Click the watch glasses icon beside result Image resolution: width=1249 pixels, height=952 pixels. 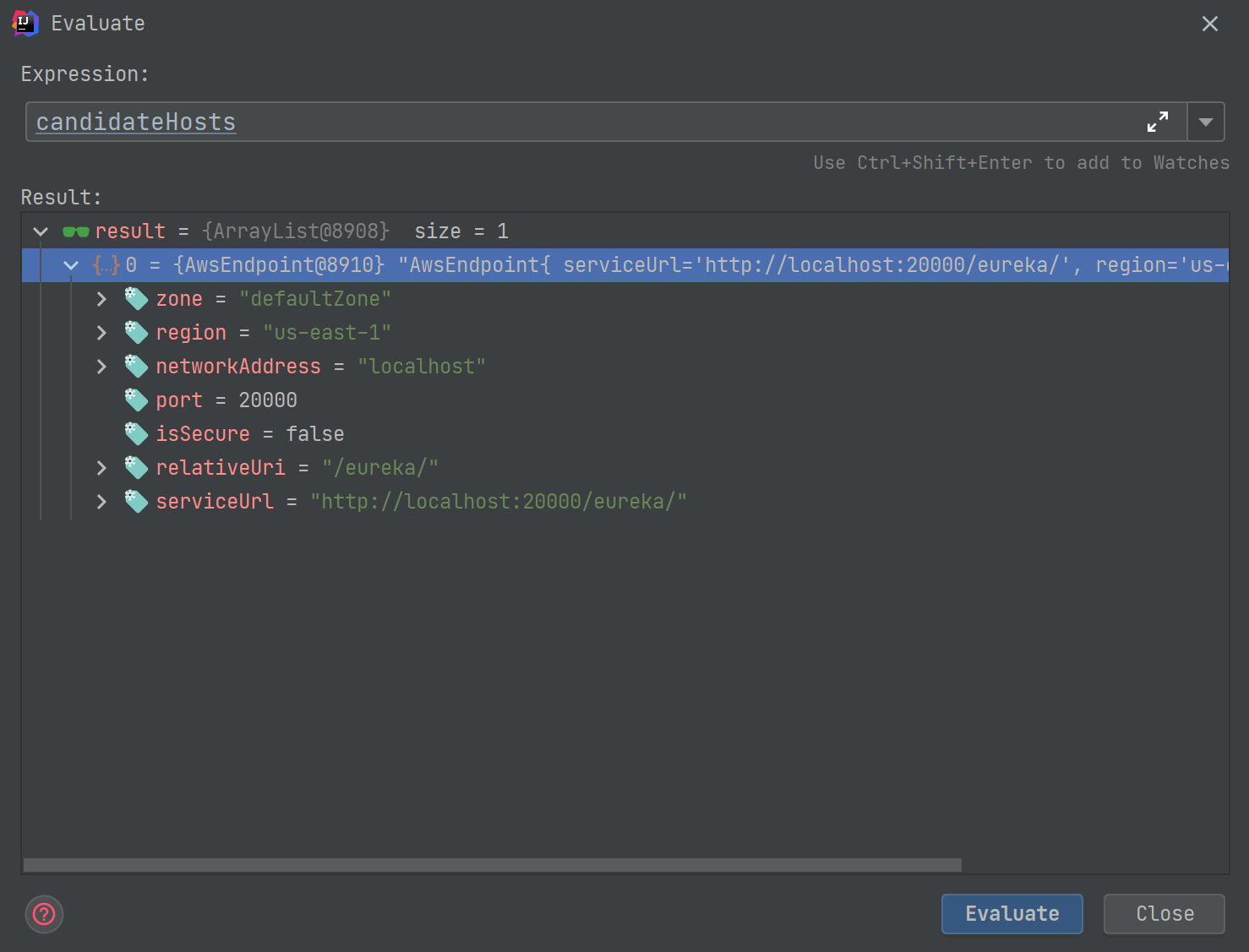tap(76, 231)
